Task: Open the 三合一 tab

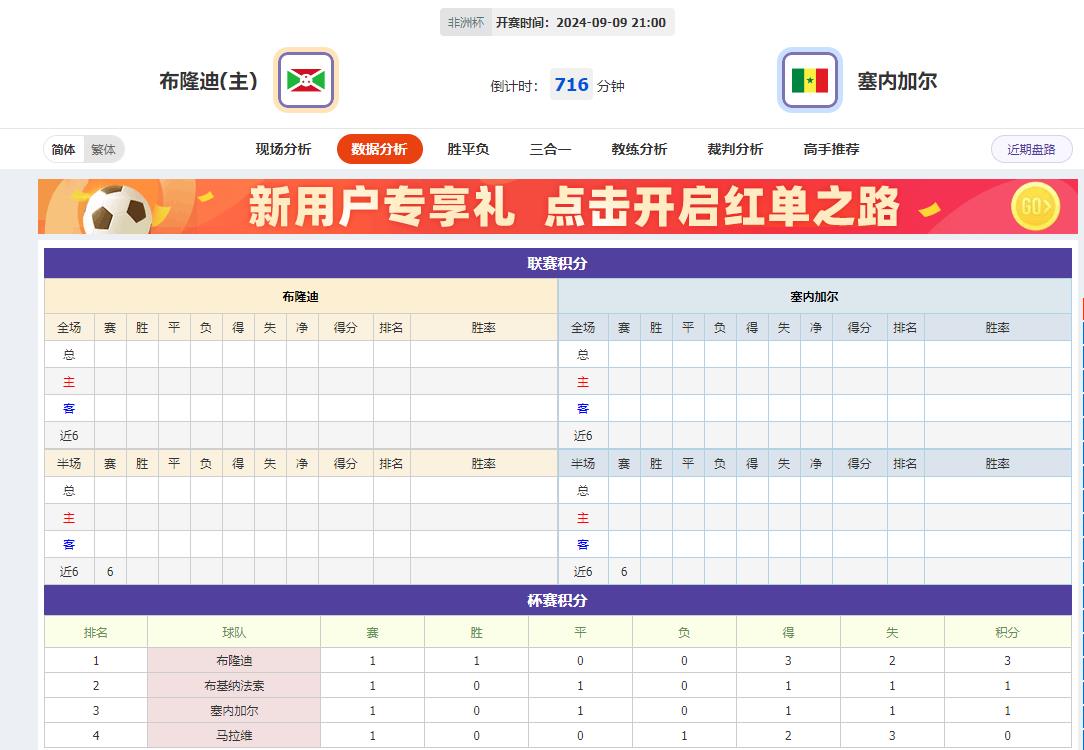Action: click(548, 148)
